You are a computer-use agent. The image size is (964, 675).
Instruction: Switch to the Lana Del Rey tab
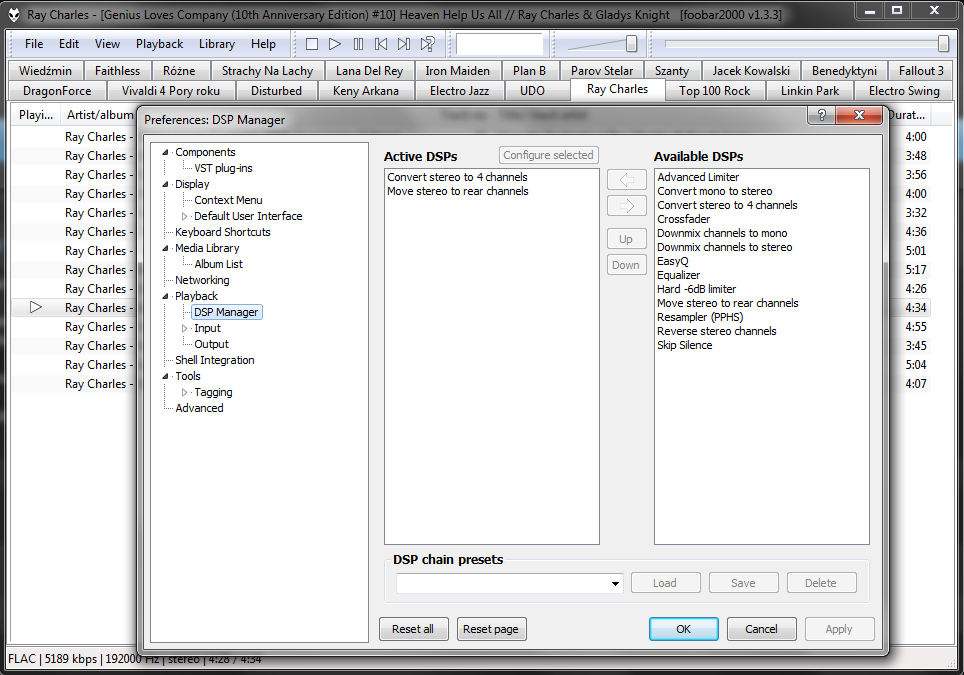click(x=369, y=71)
